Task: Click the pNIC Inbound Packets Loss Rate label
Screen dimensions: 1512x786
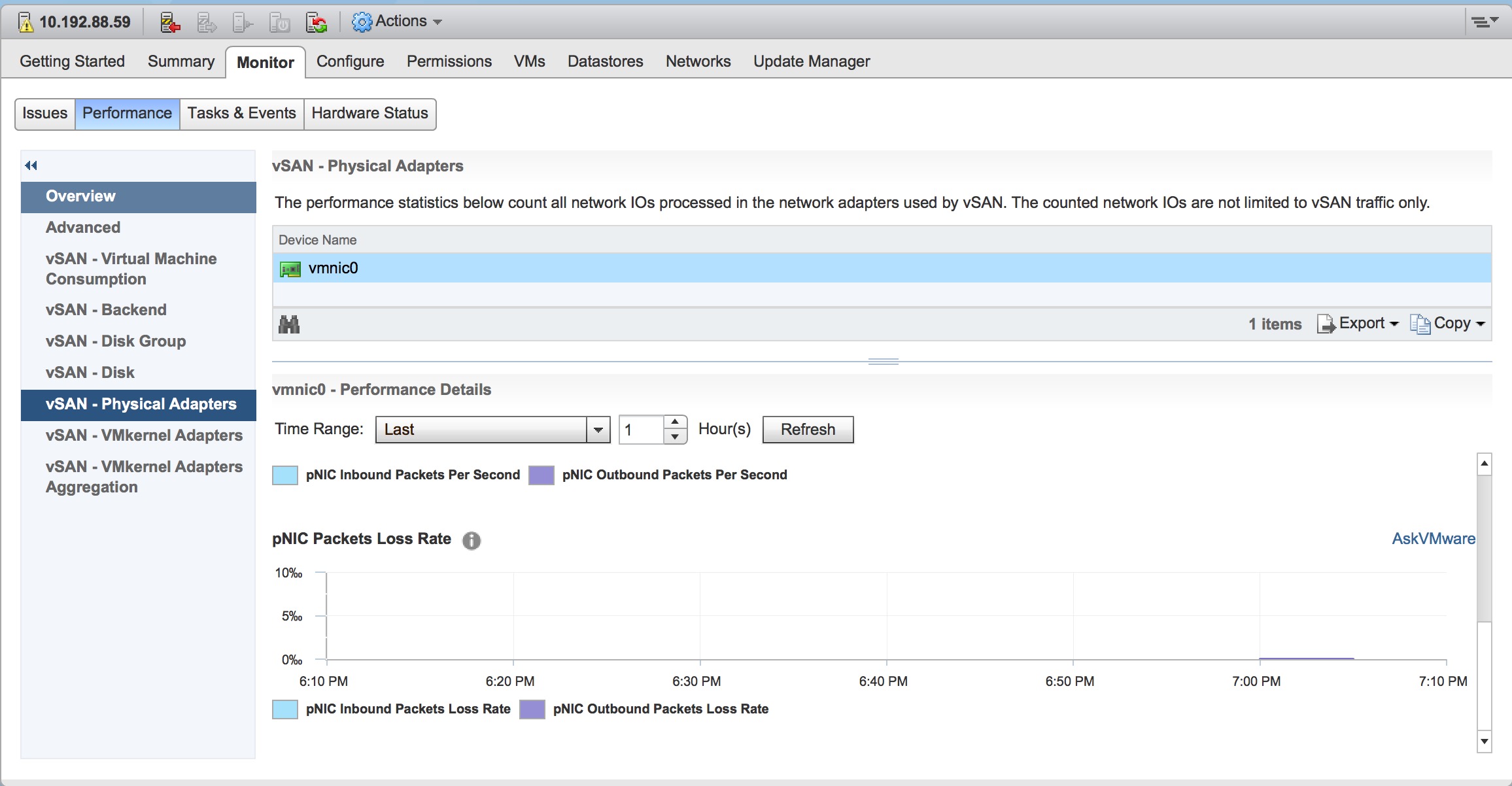Action: 408,709
